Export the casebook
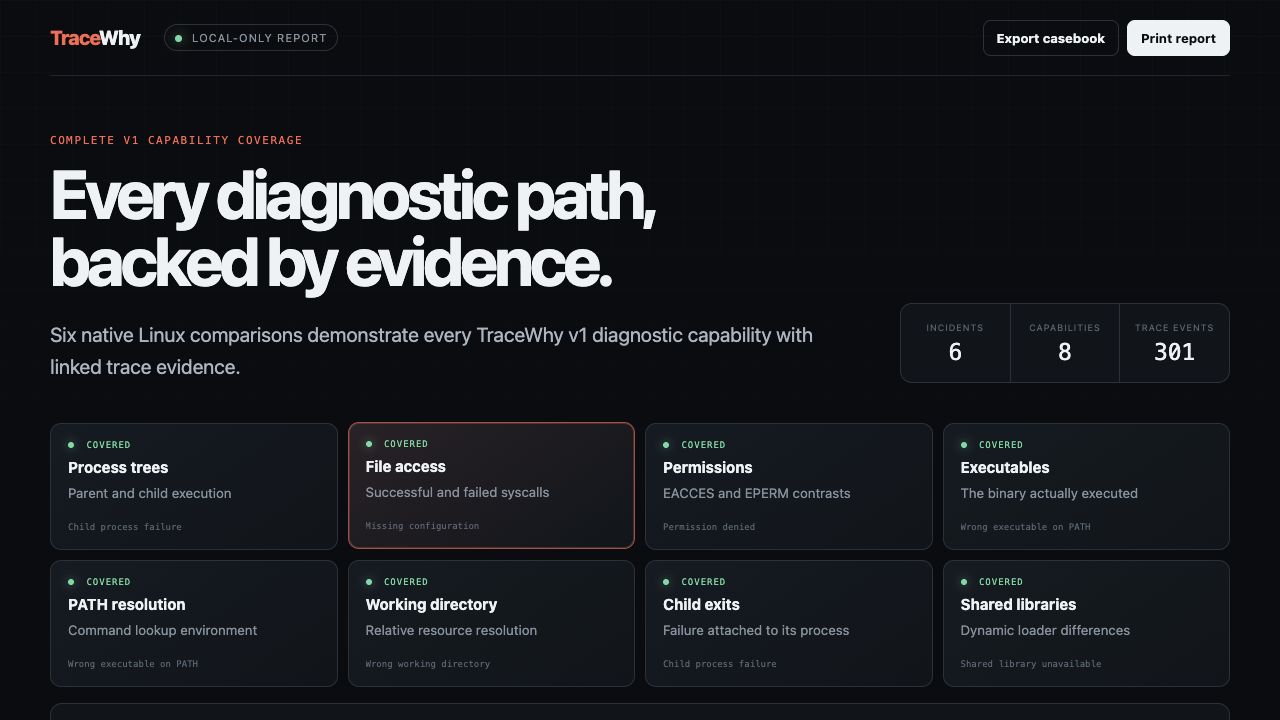Screen dimensions: 1280x720 (1050, 38)
